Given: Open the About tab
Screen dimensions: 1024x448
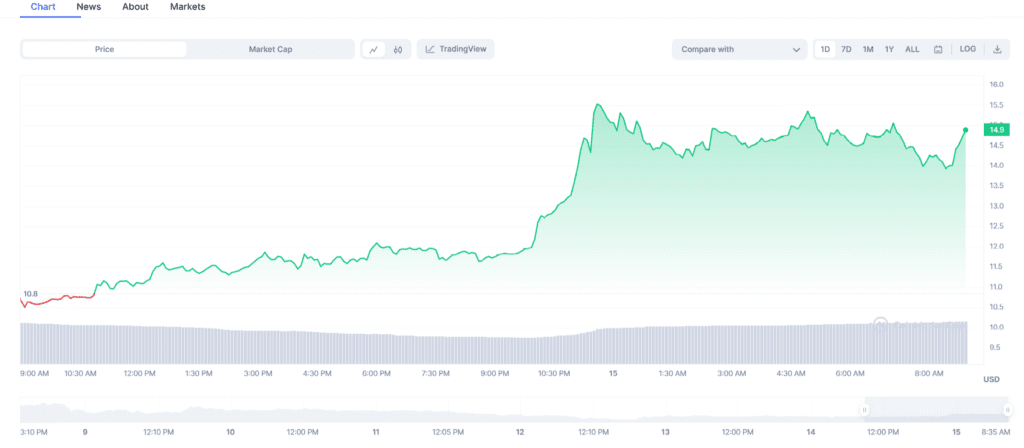Looking at the screenshot, I should (x=135, y=7).
